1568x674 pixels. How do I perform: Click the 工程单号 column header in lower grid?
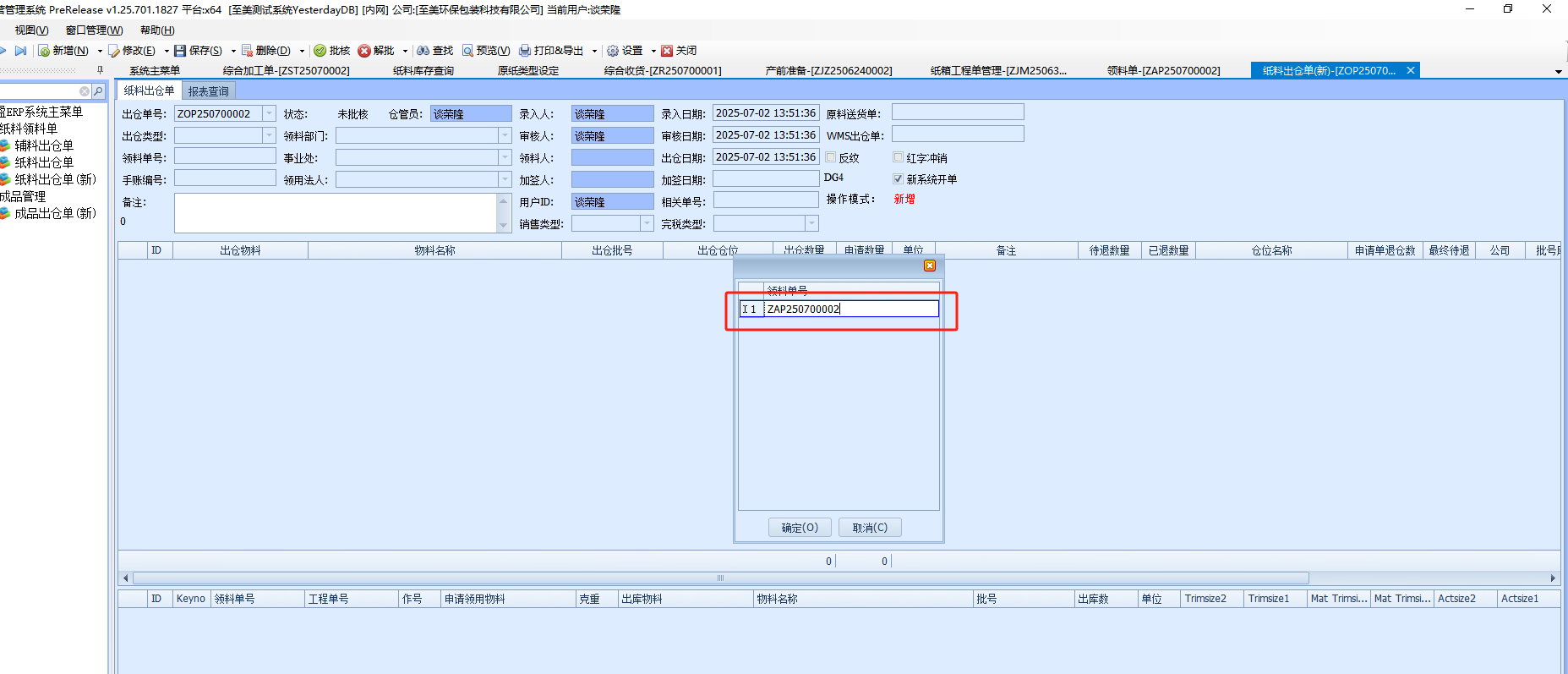click(351, 599)
